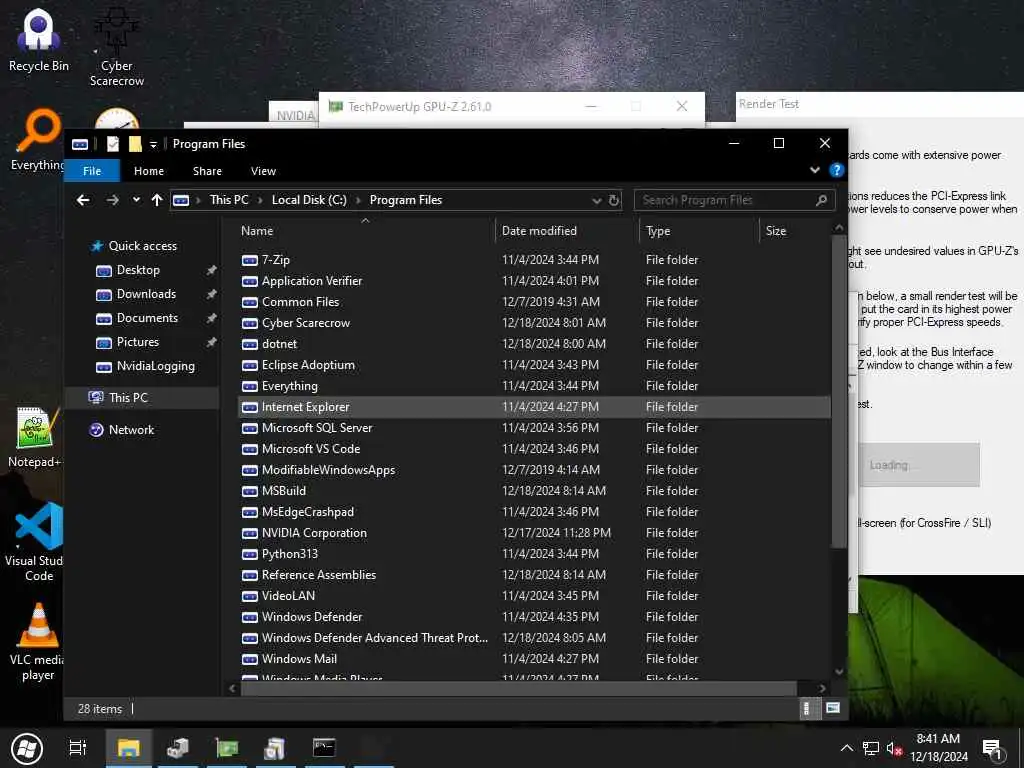1024x768 pixels.
Task: Click the Back arrow in Explorer
Action: (x=83, y=200)
